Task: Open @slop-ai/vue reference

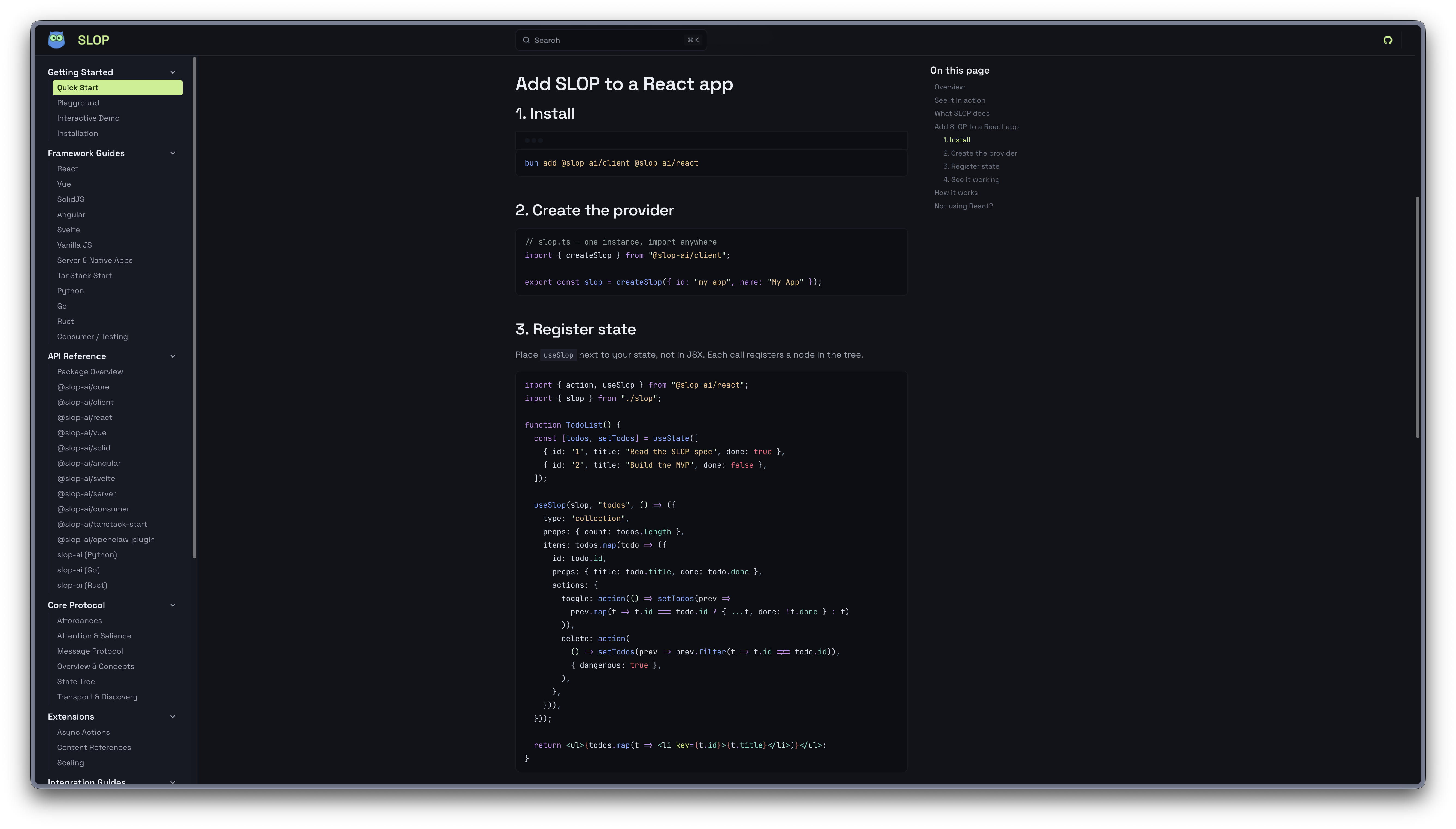Action: click(x=81, y=433)
